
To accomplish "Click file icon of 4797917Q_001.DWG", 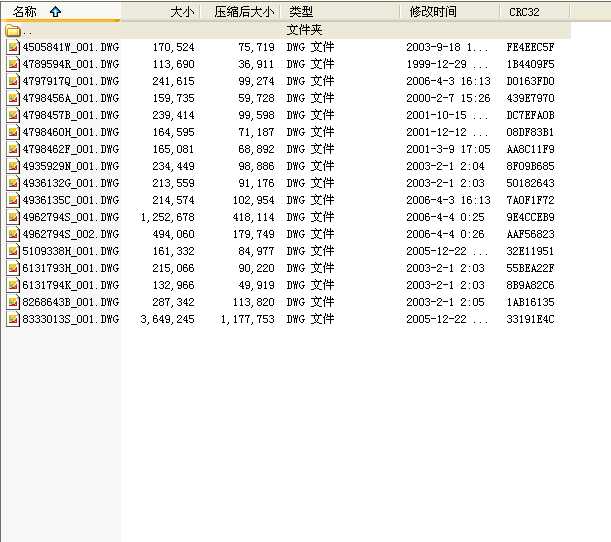I will (13, 81).
